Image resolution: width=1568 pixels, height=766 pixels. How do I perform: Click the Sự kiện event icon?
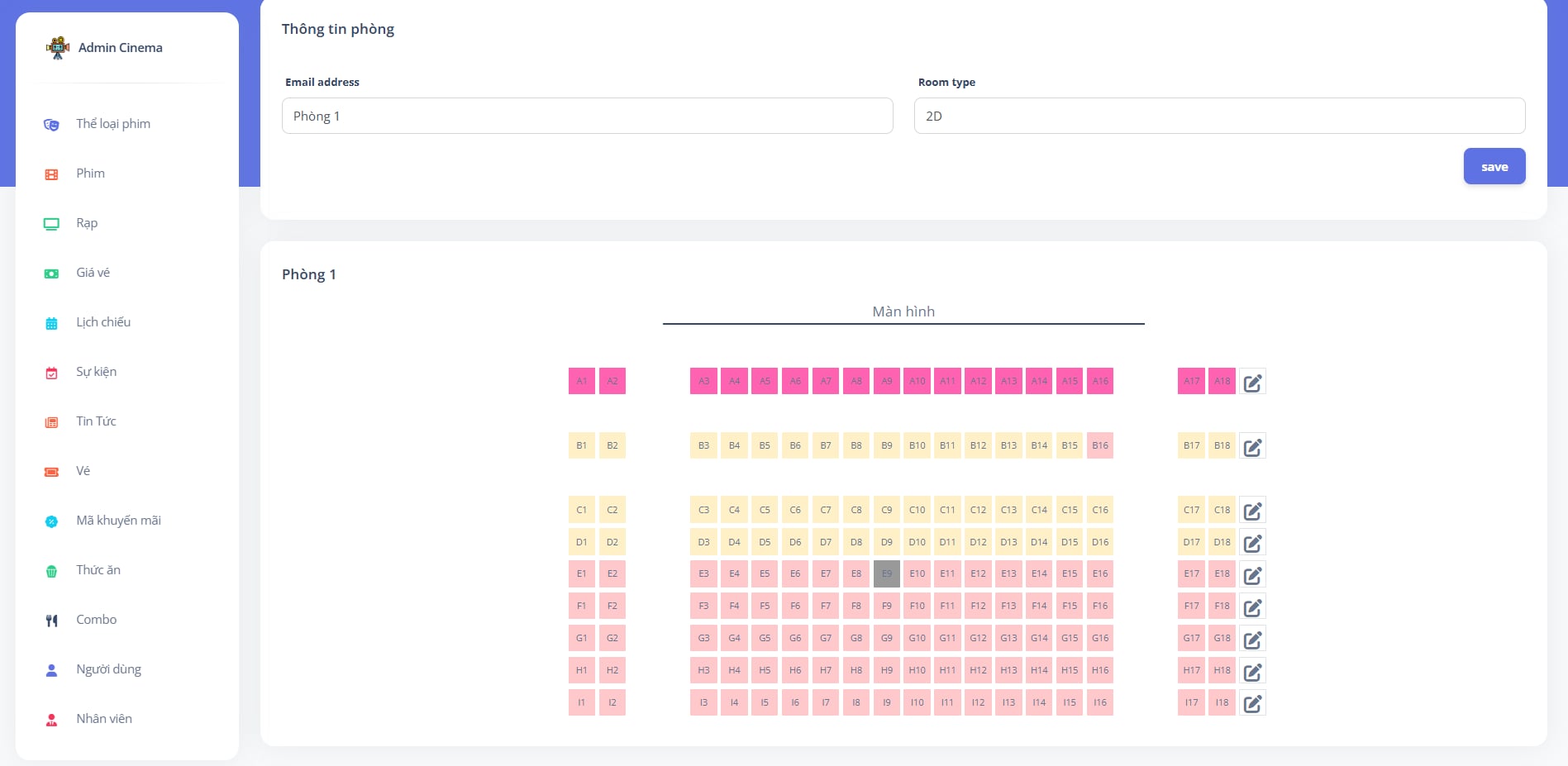[51, 373]
